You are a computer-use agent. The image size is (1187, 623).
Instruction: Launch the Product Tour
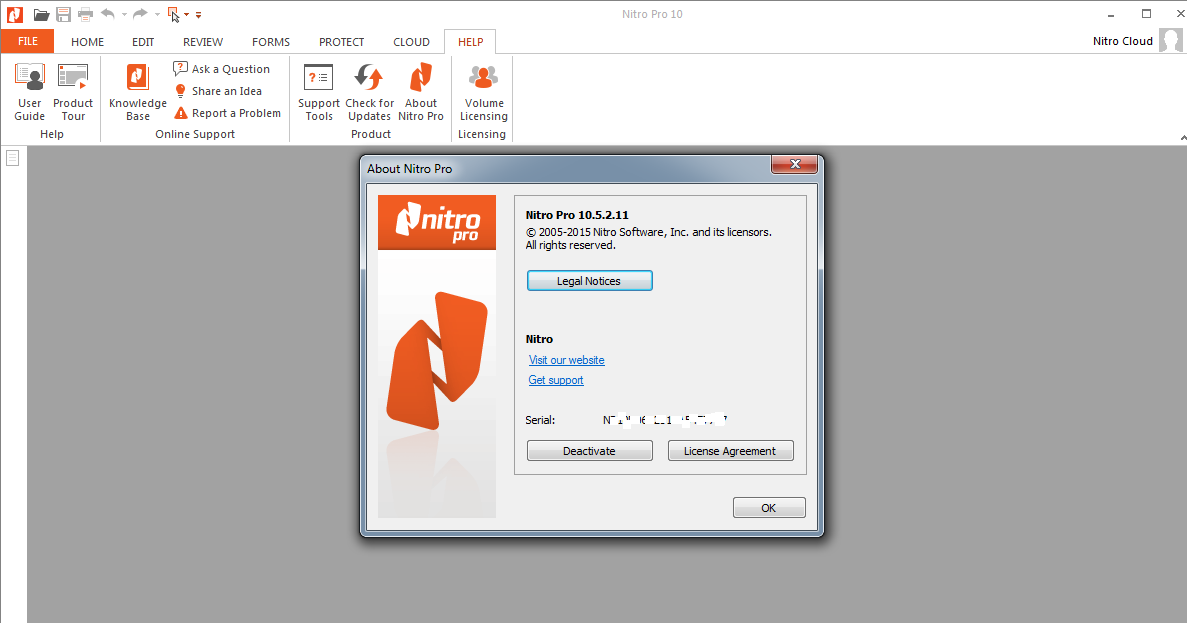73,92
